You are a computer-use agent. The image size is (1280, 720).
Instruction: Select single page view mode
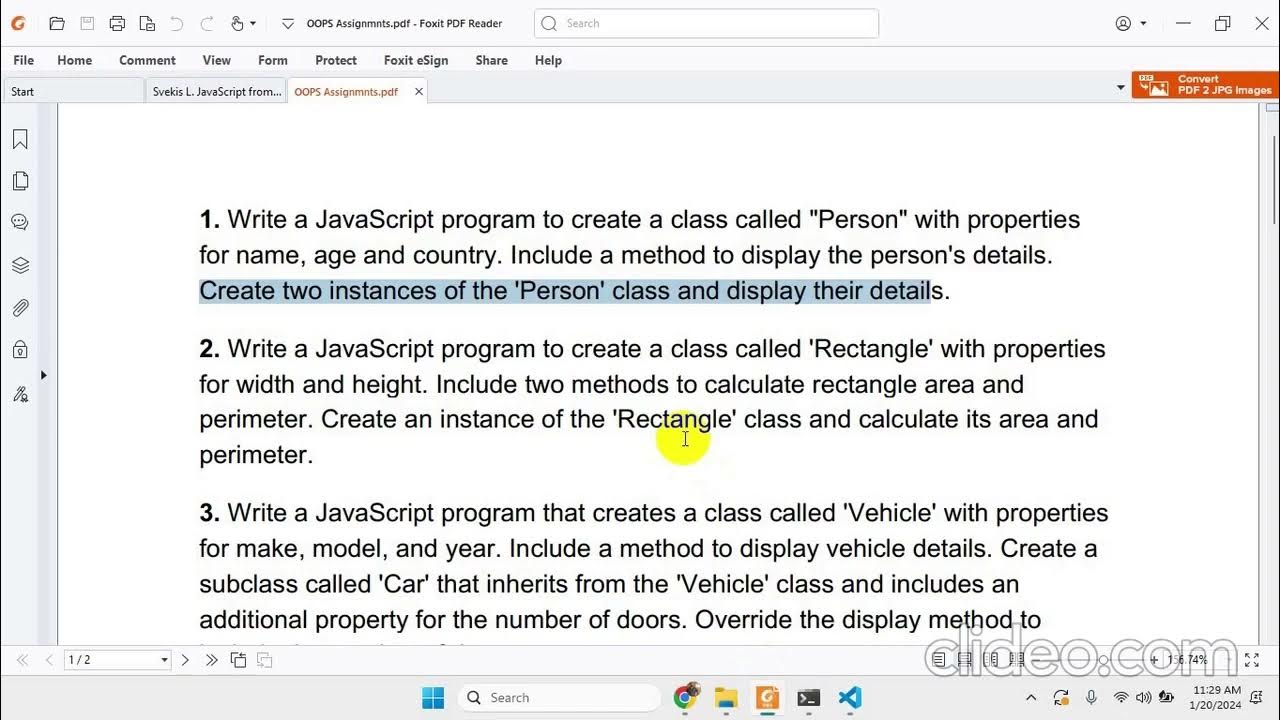[938, 660]
